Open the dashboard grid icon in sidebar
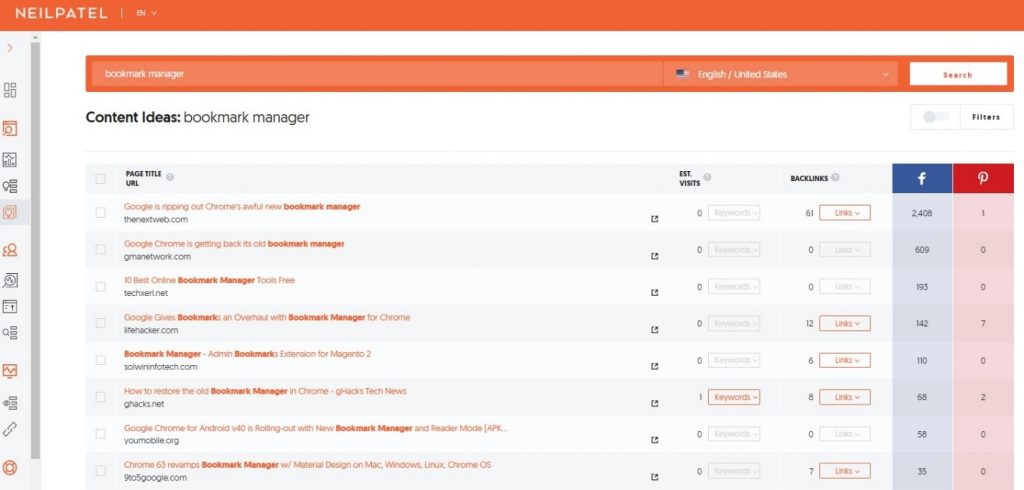Image resolution: width=1024 pixels, height=490 pixels. point(10,90)
